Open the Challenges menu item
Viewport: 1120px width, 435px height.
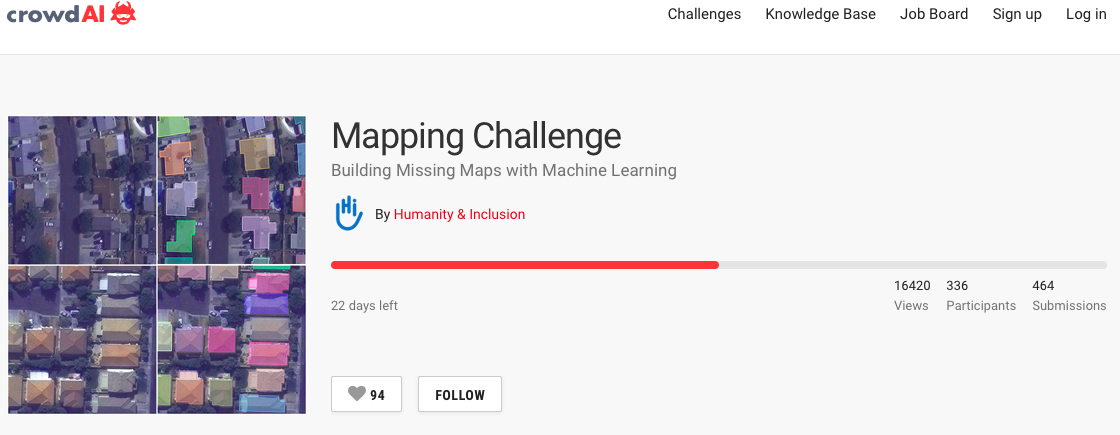click(x=704, y=14)
